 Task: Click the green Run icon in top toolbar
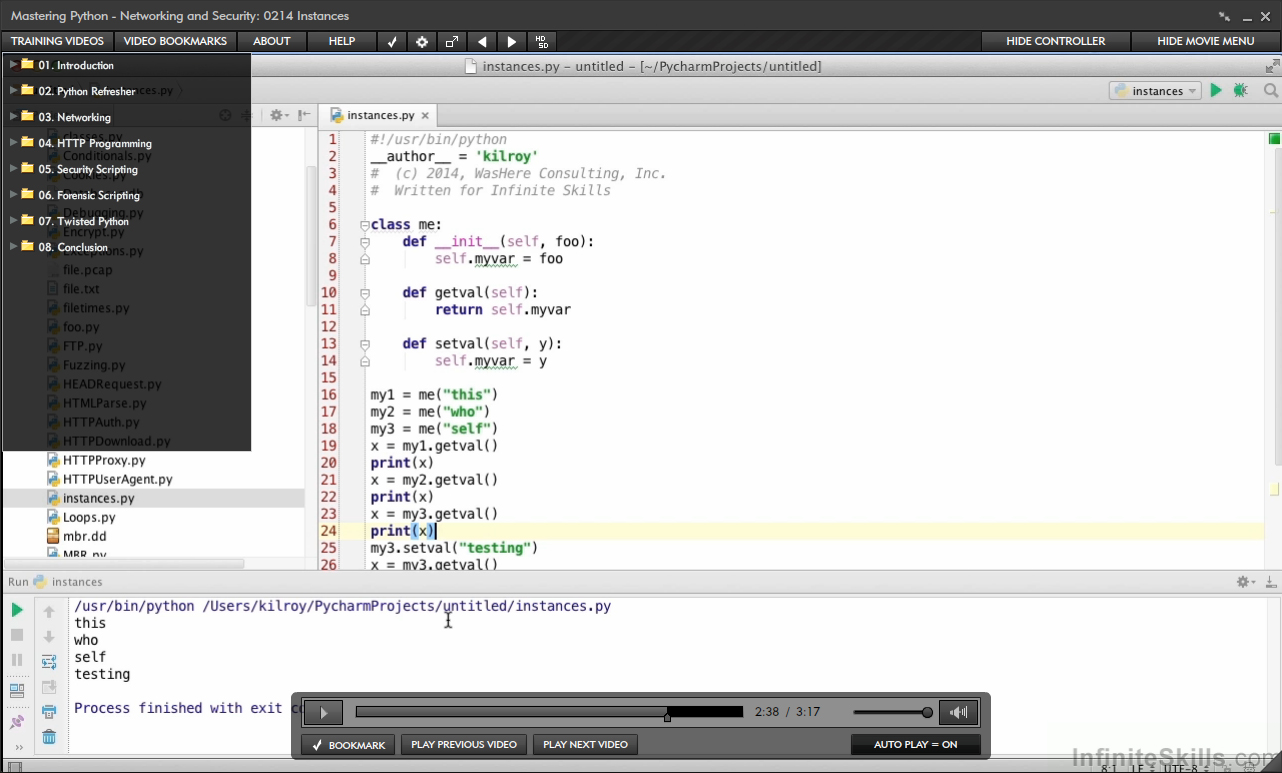pos(1216,90)
